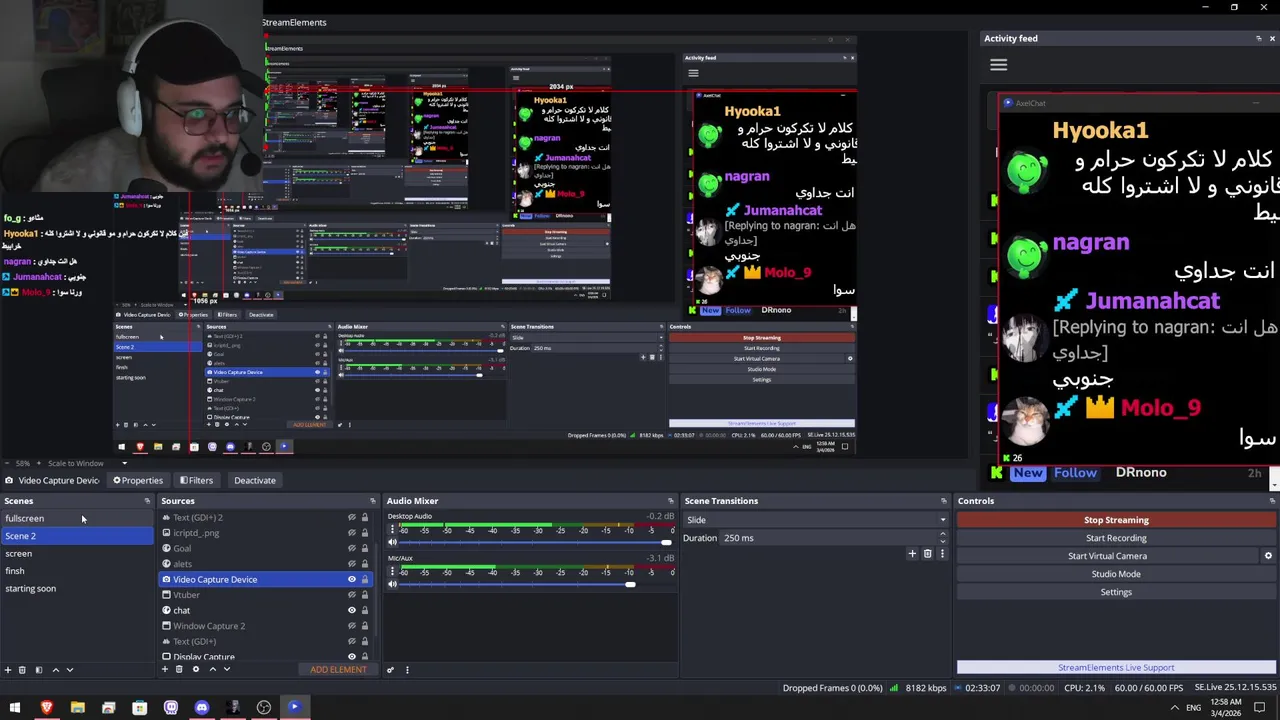This screenshot has width=1280, height=720.
Task: Hide the chat source
Action: click(x=351, y=611)
